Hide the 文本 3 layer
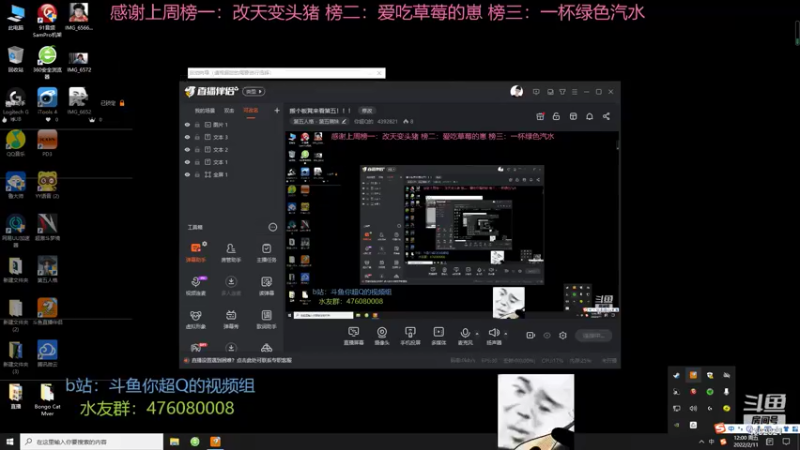 tap(187, 137)
